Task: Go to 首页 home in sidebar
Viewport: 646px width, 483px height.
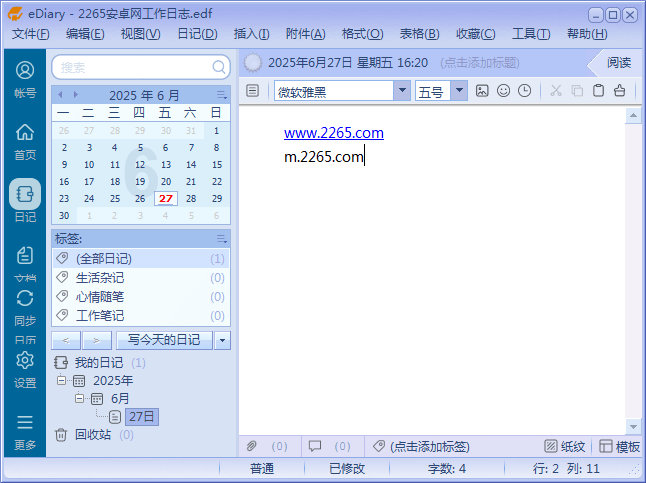Action: tap(25, 140)
